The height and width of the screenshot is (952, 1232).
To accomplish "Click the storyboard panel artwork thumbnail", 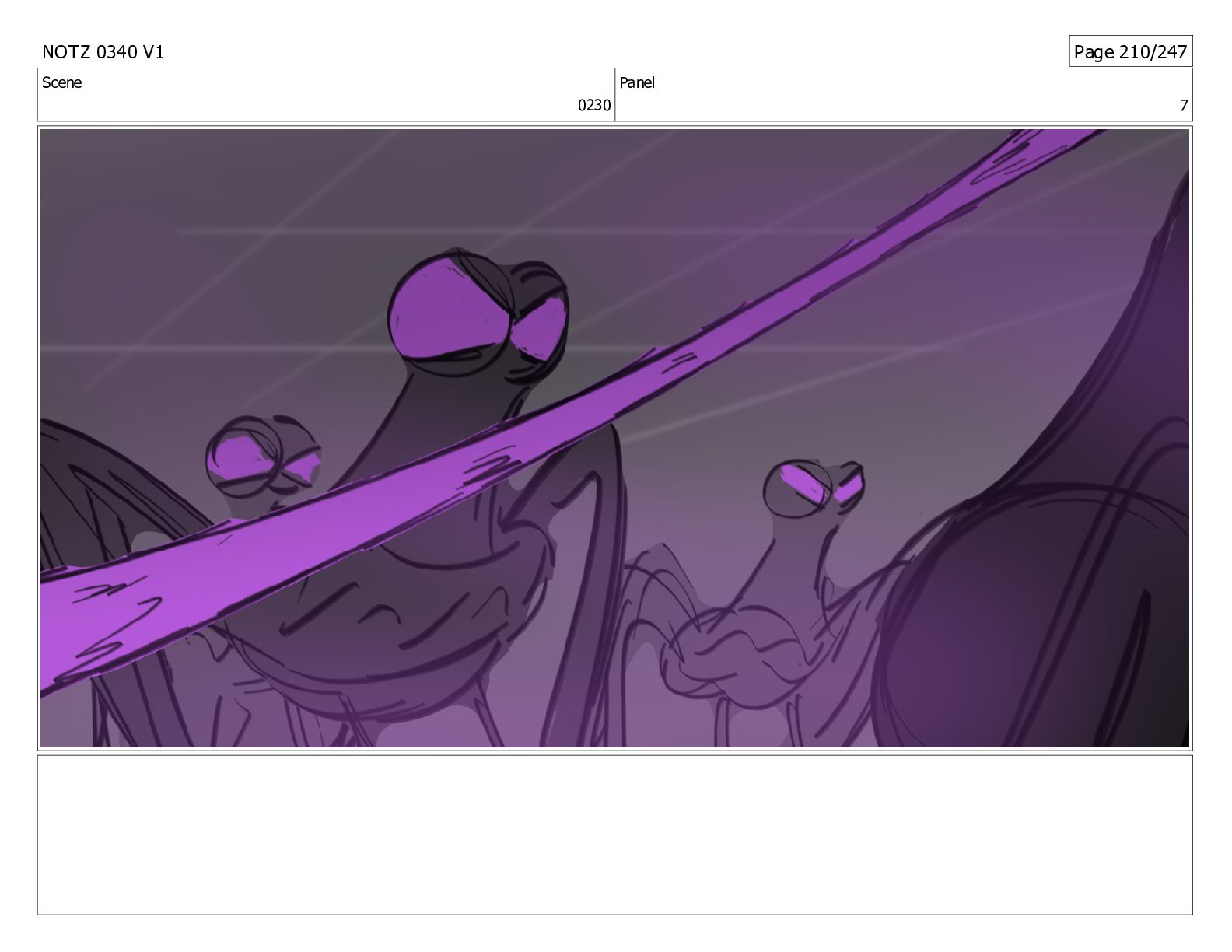I will pos(614,438).
